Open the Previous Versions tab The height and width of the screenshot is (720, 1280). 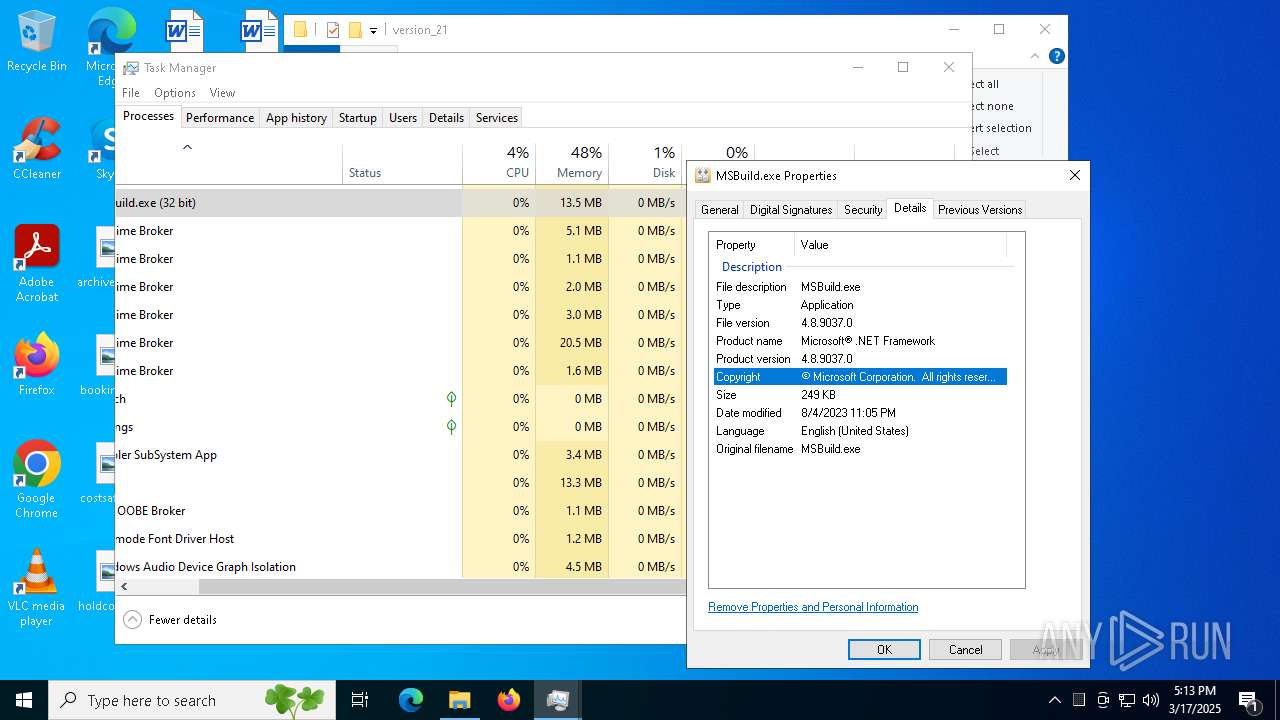980,210
